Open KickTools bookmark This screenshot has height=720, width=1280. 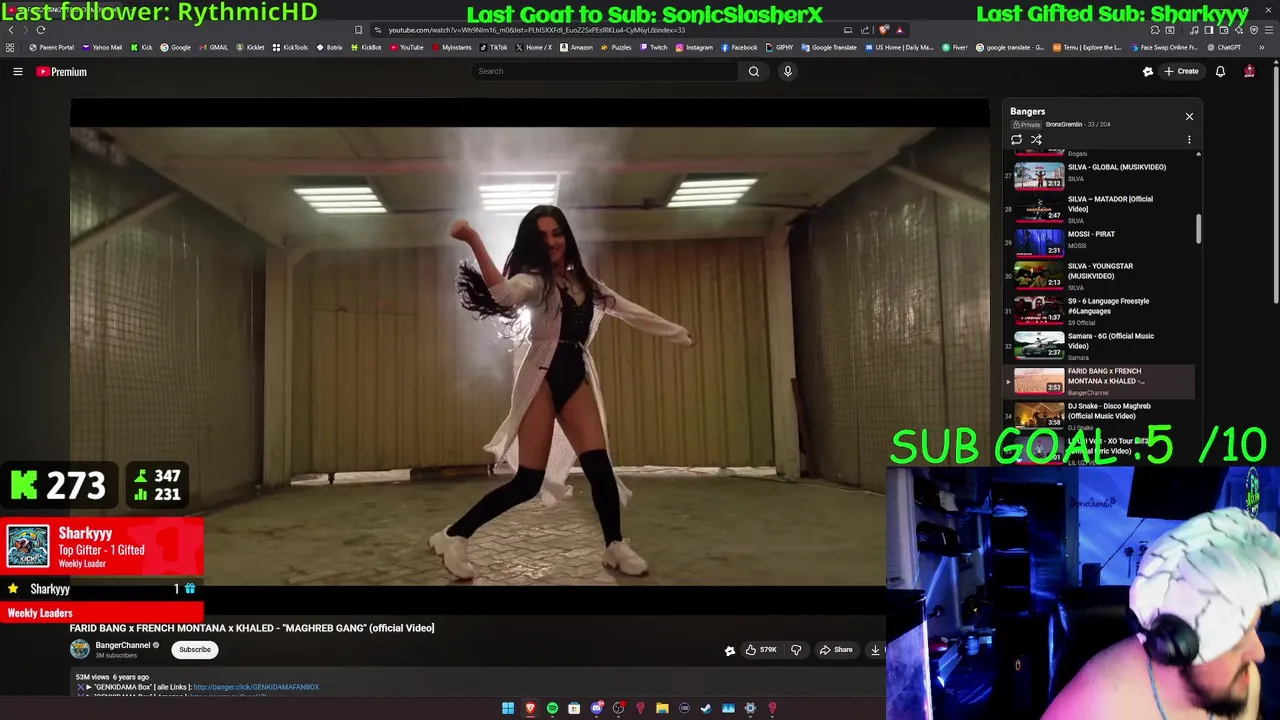290,47
